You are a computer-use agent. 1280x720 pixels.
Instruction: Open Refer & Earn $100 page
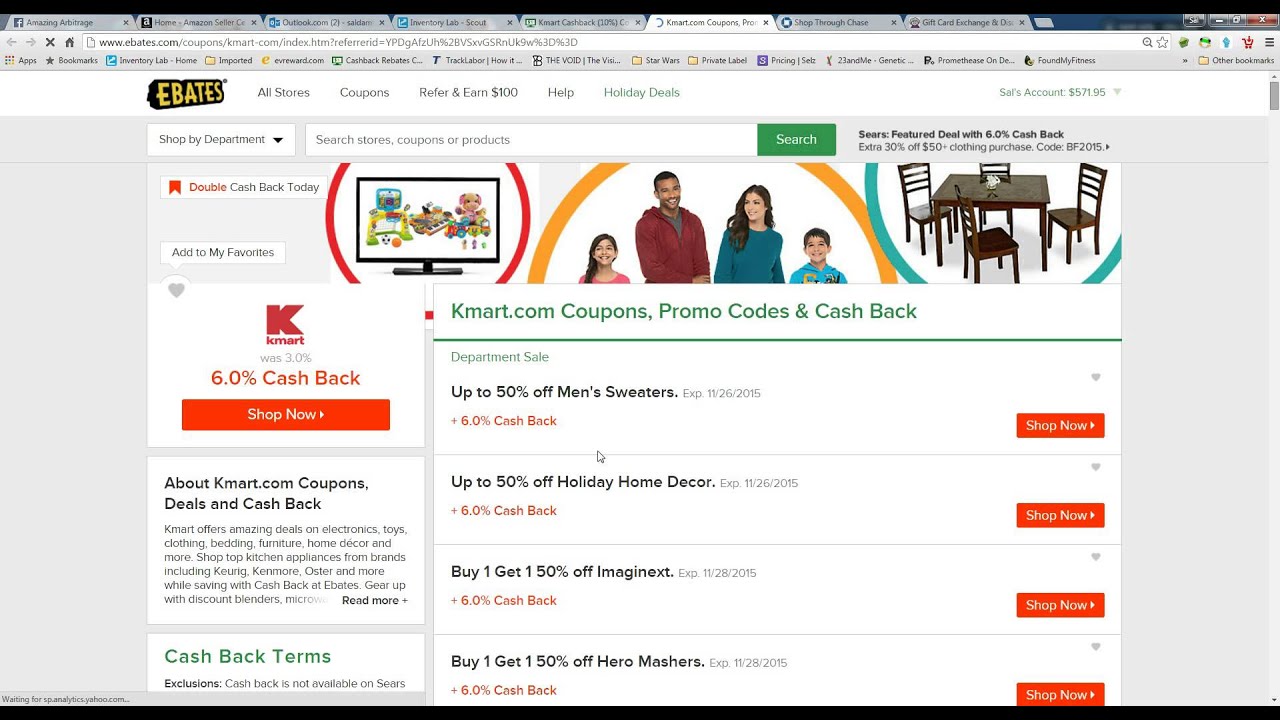[468, 92]
